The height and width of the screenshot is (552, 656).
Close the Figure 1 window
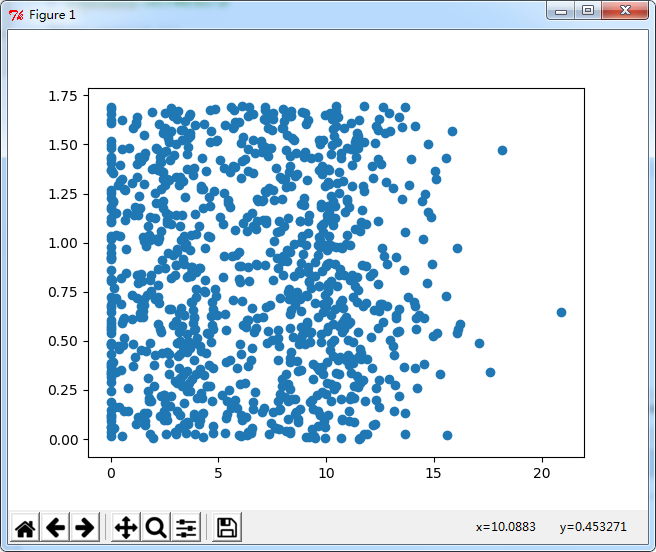625,11
